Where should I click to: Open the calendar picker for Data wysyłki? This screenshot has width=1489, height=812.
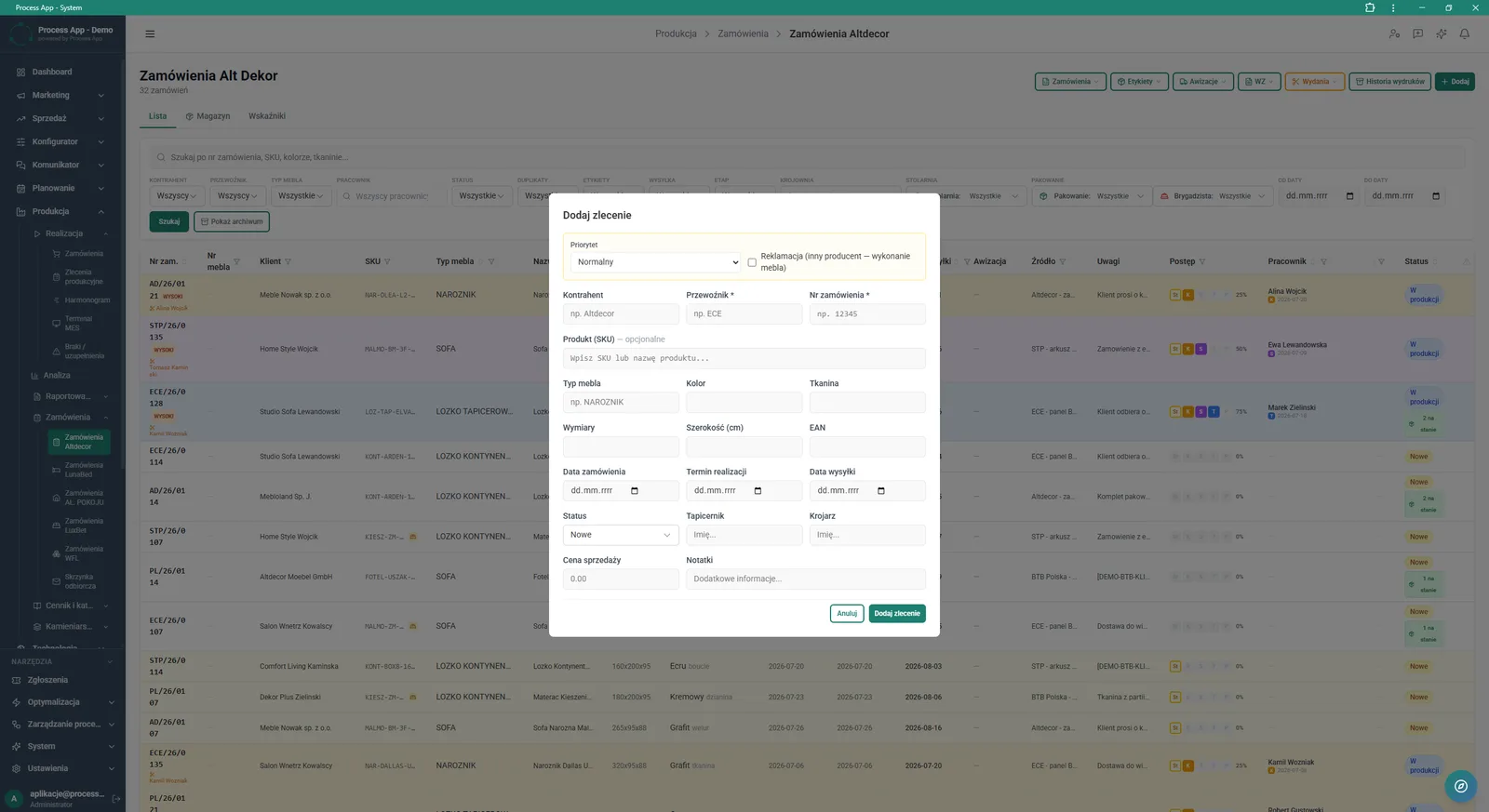pos(881,491)
